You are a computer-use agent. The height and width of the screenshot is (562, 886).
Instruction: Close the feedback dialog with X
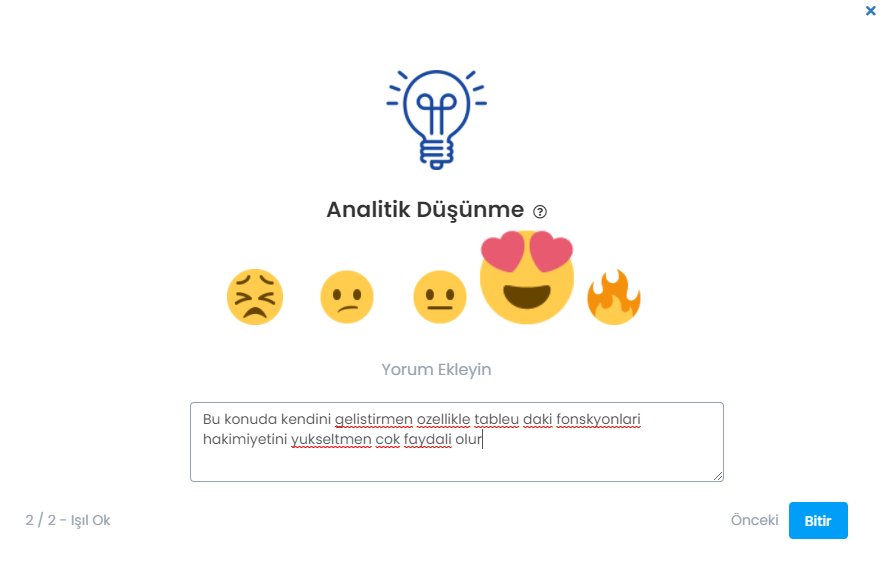click(870, 11)
